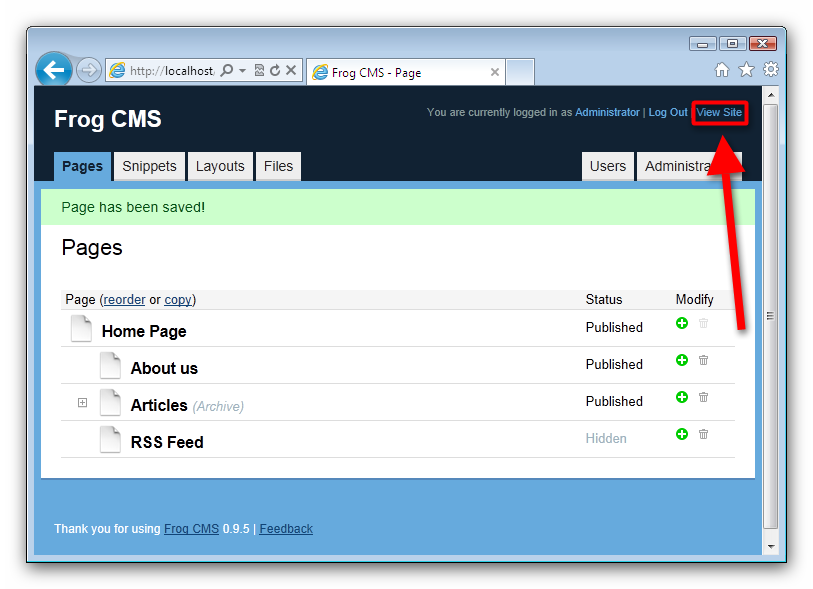This screenshot has height=589, width=813.
Task: Click trash icon in About us row
Action: (x=703, y=360)
